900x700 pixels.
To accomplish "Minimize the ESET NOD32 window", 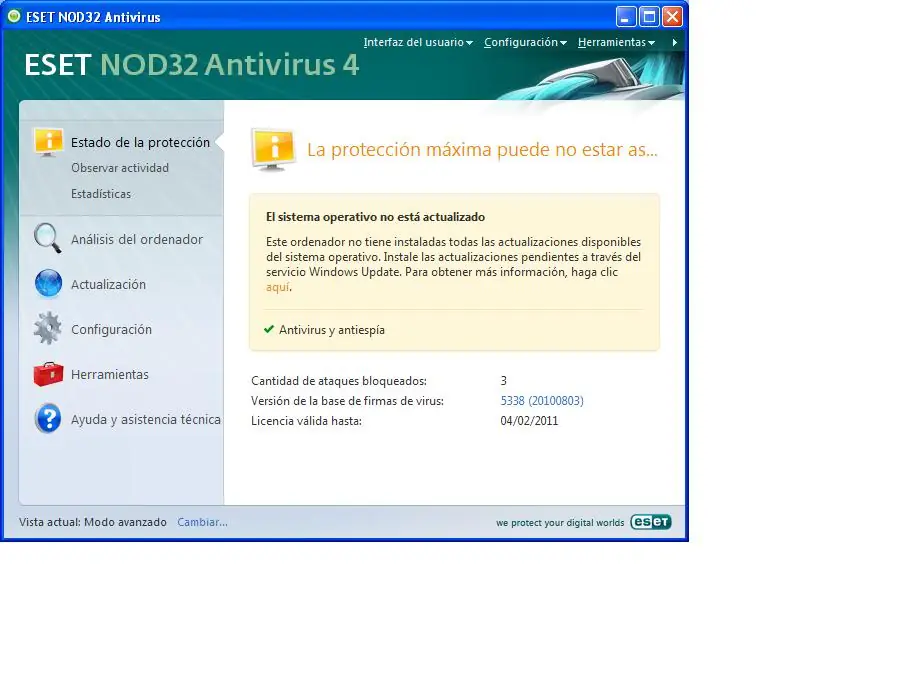I will [626, 17].
